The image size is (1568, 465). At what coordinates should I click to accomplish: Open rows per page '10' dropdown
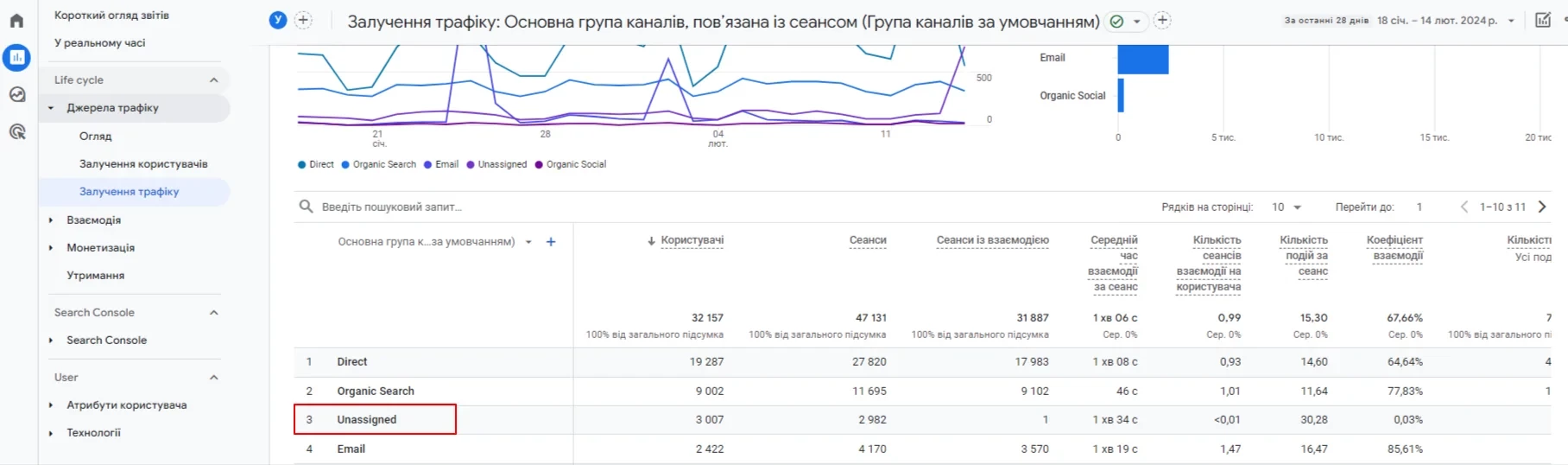point(1287,207)
